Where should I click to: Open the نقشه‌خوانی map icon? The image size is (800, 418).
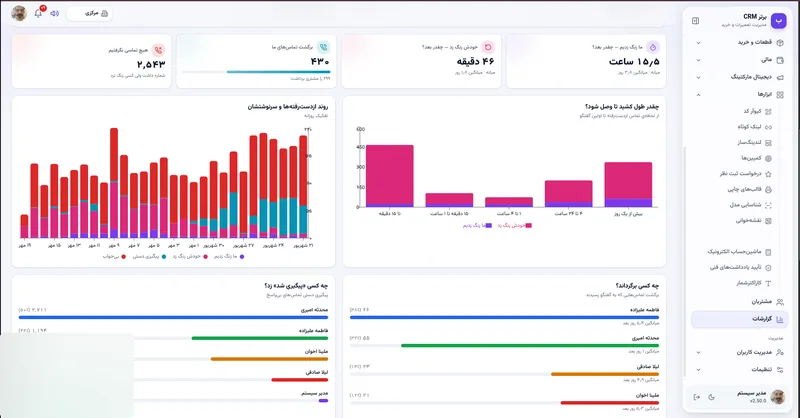(x=768, y=221)
